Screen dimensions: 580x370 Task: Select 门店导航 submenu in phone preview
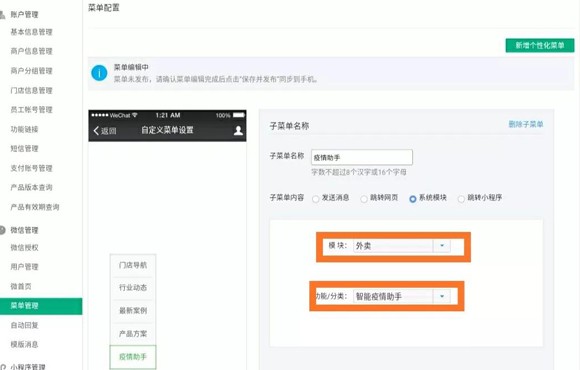(x=133, y=265)
